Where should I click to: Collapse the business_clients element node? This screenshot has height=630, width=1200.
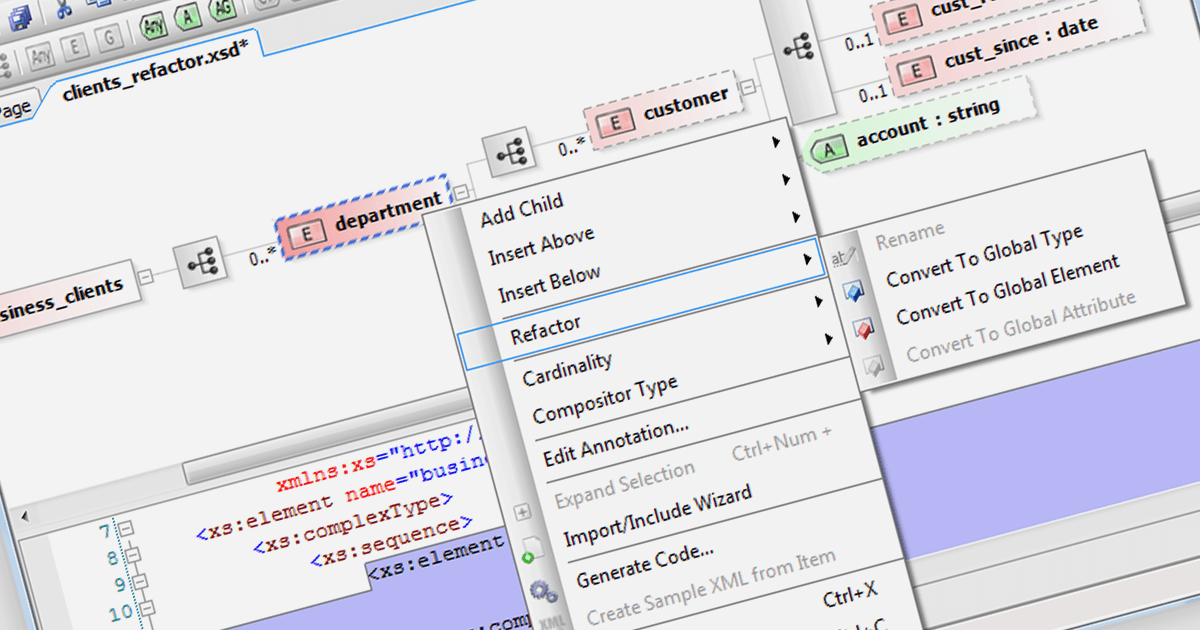coord(145,277)
